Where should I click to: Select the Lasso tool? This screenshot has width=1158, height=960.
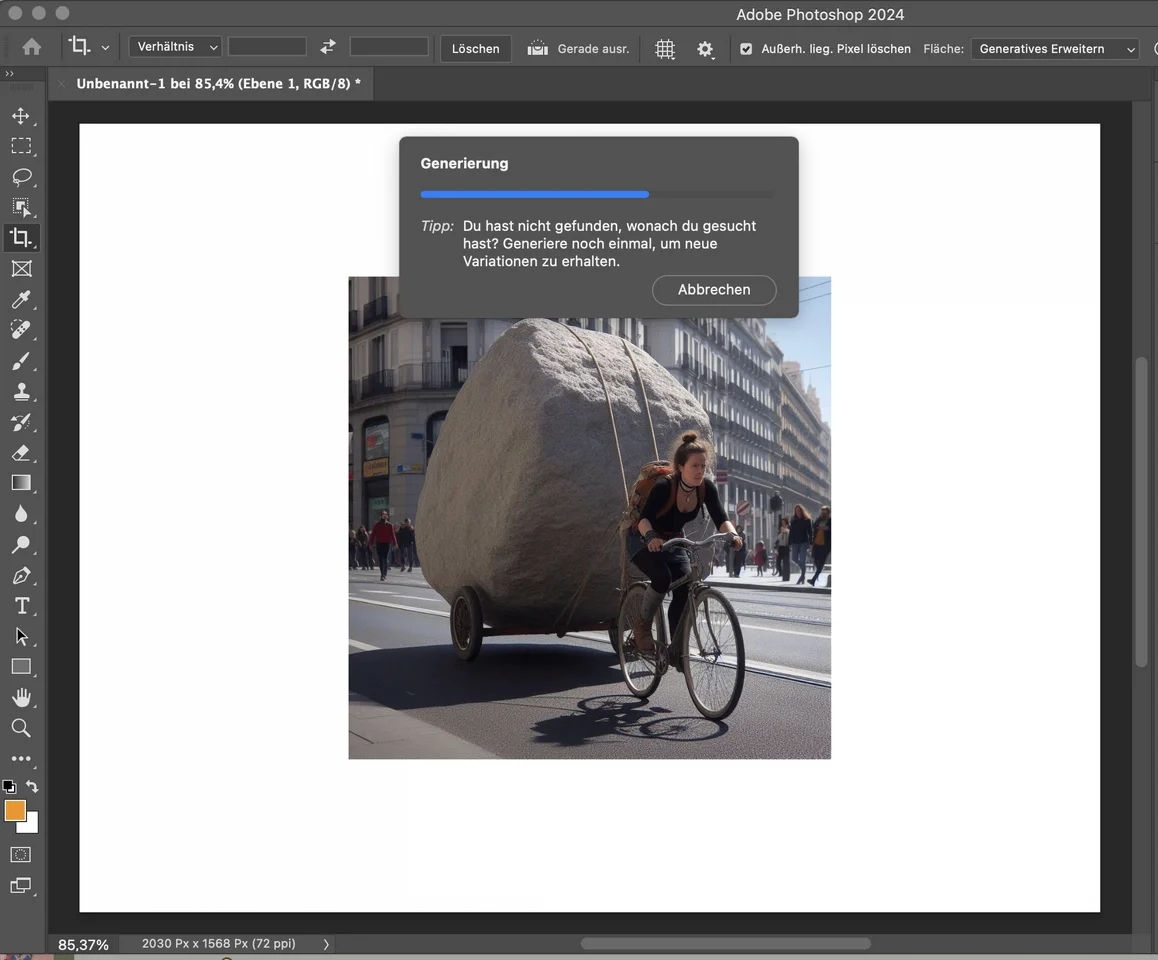pyautogui.click(x=21, y=177)
